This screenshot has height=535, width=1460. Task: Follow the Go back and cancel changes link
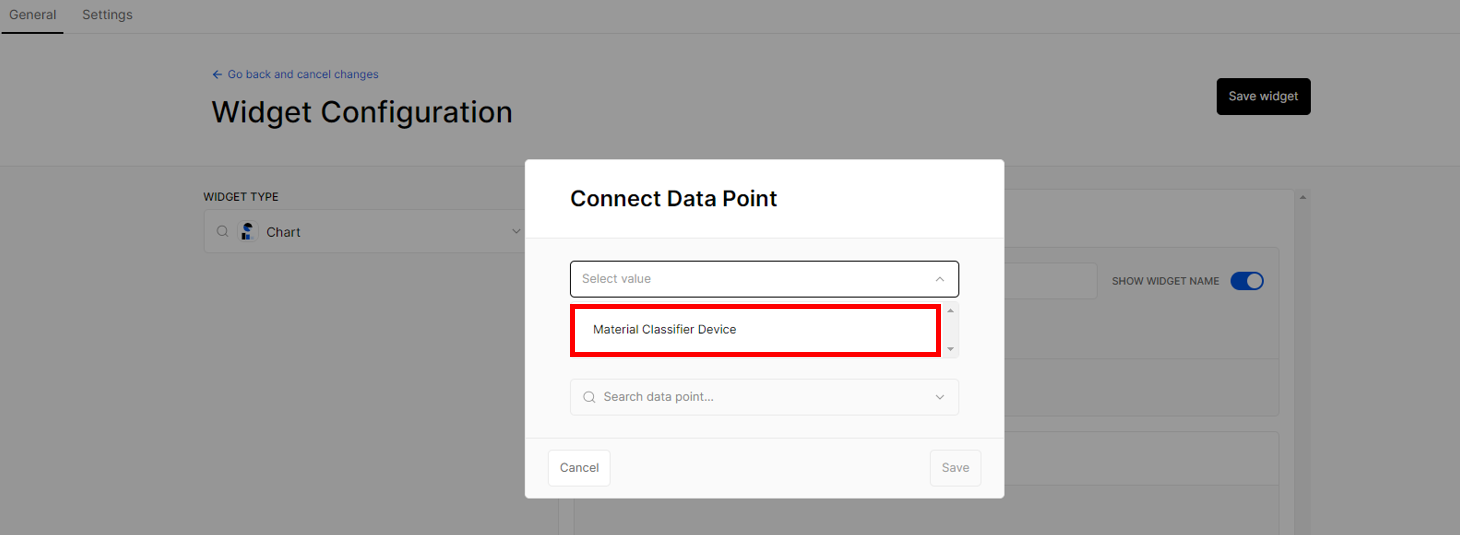[303, 74]
